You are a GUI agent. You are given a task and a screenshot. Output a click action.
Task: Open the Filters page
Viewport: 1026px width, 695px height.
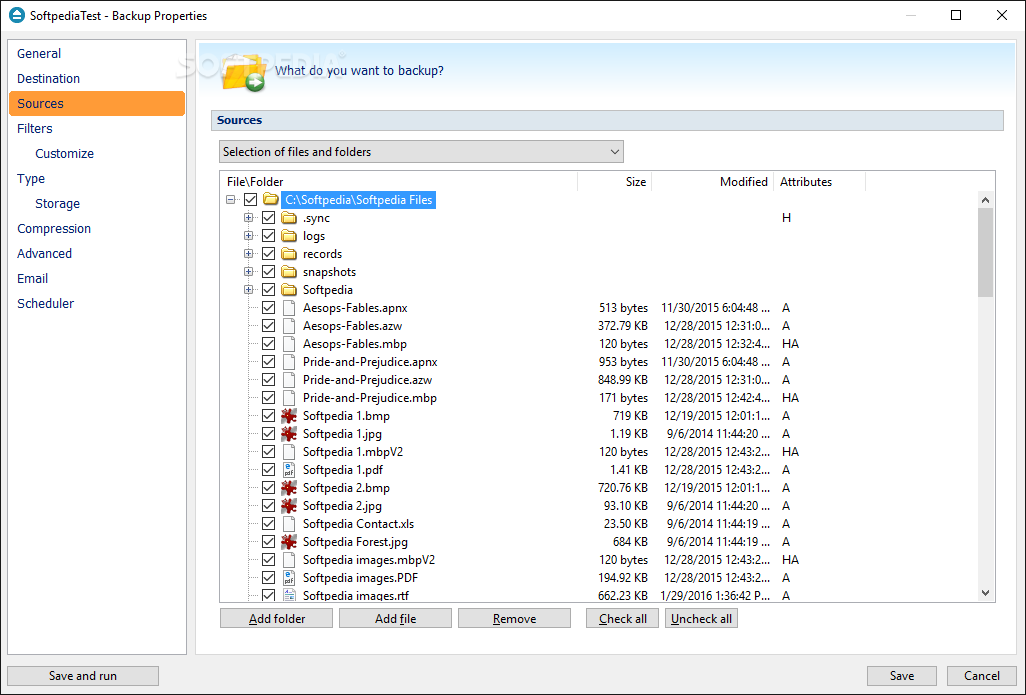97,129
